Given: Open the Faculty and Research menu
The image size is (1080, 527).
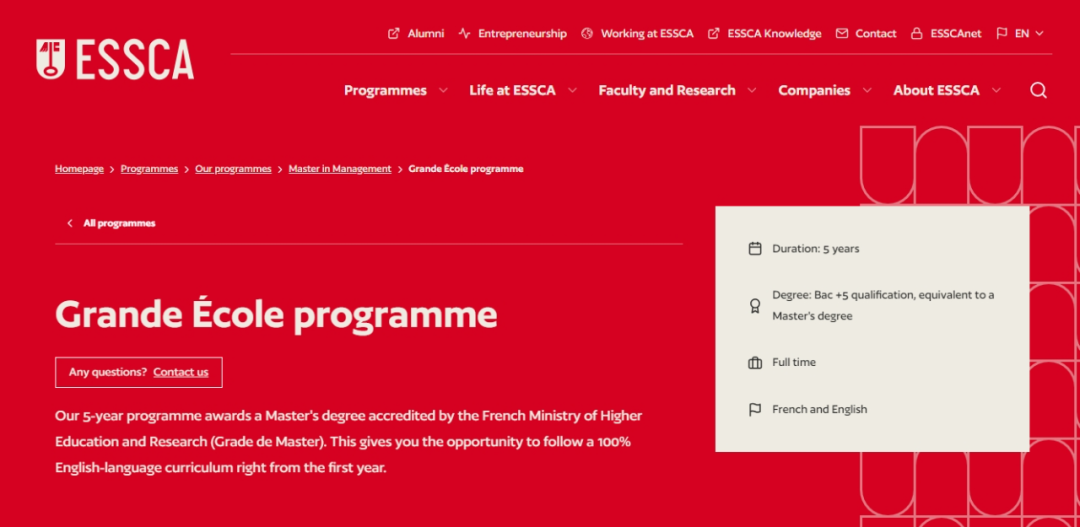Looking at the screenshot, I should [x=667, y=90].
